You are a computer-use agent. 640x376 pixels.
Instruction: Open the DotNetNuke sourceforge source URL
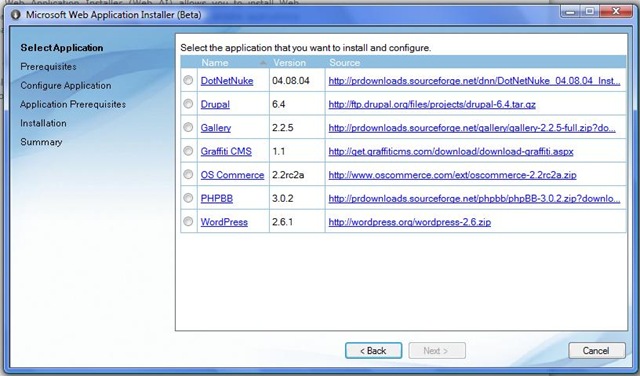click(x=474, y=81)
